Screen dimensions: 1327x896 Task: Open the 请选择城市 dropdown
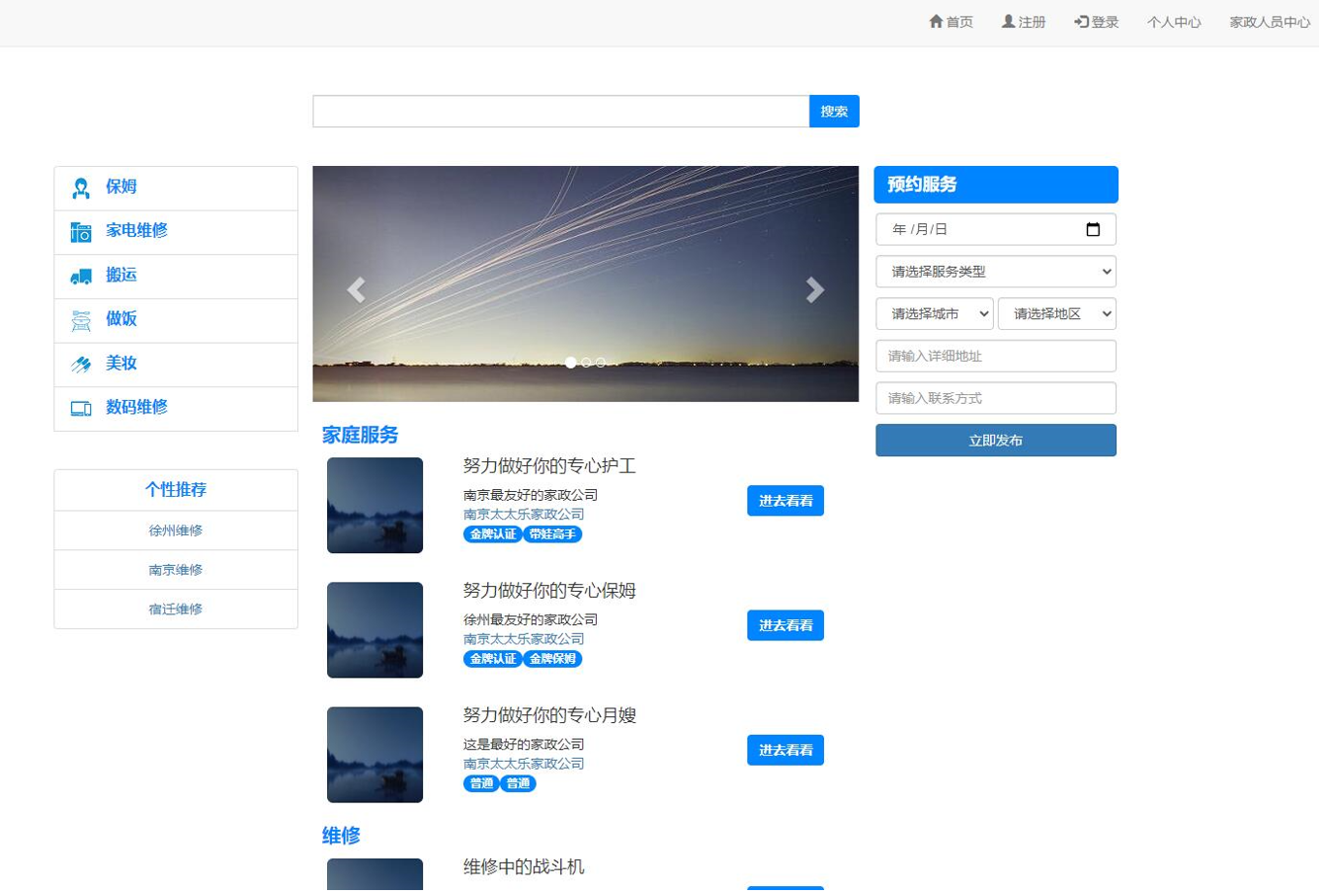[940, 315]
